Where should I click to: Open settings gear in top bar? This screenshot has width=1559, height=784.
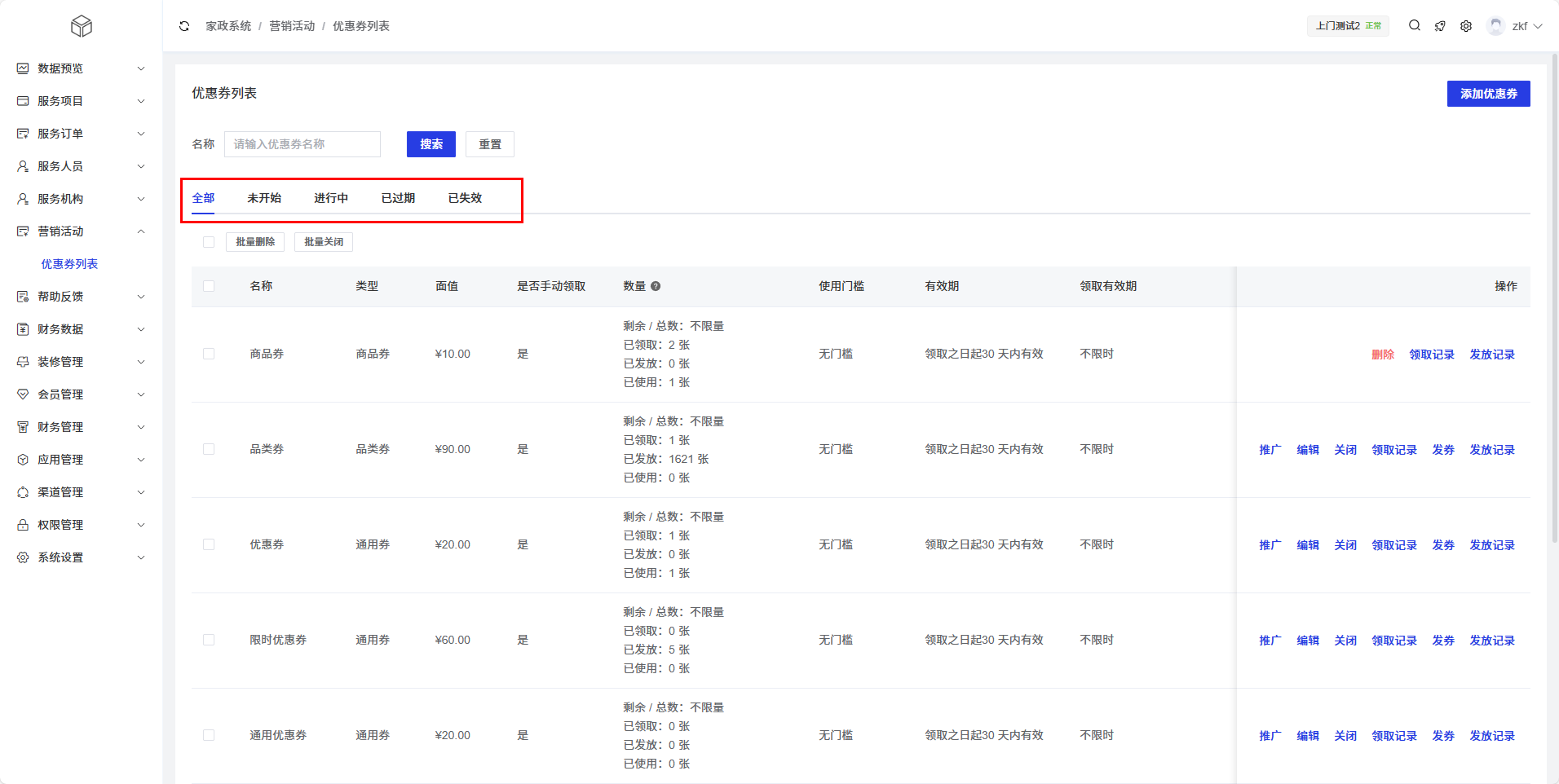coord(1466,26)
